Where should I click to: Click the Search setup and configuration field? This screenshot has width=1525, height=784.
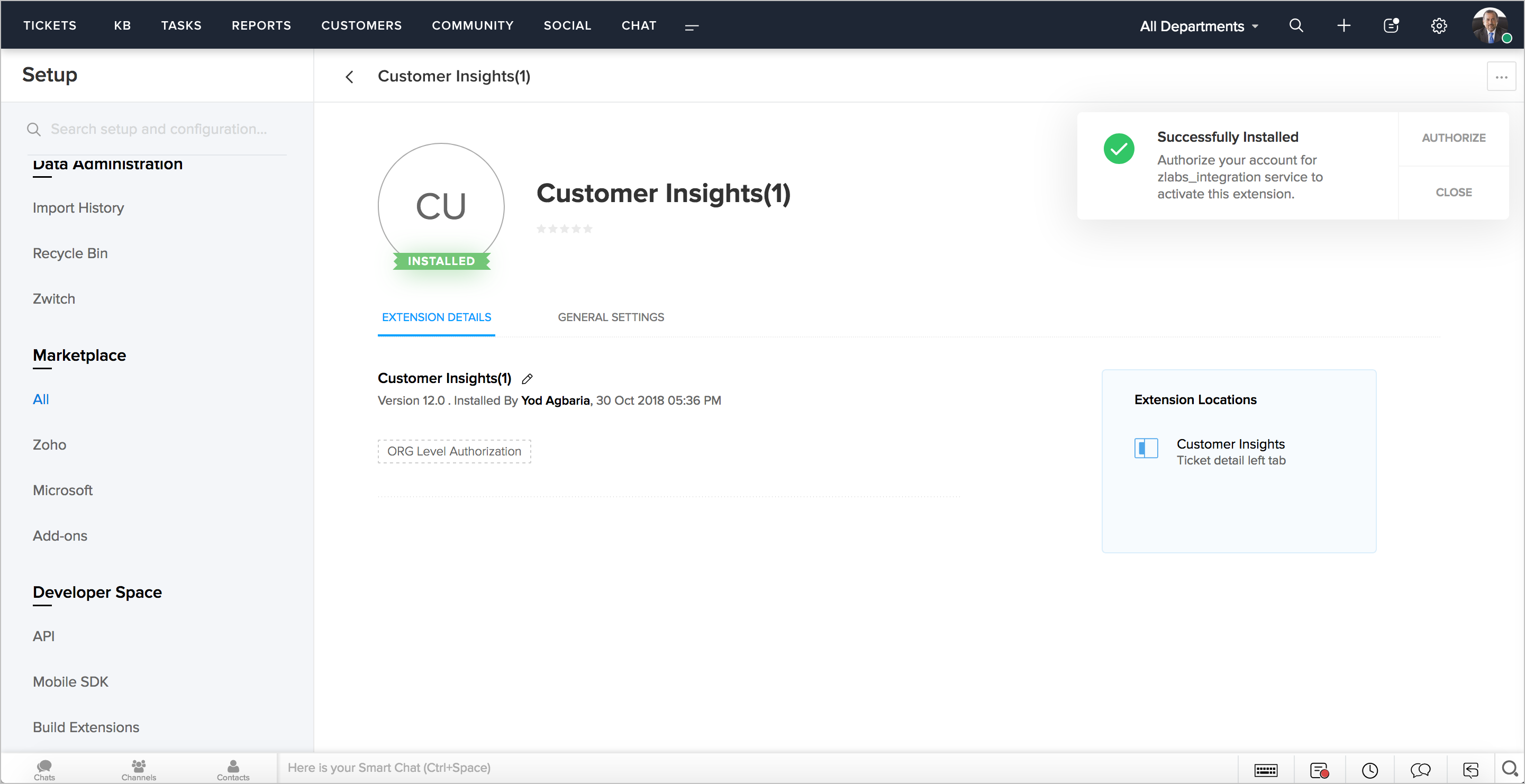[x=159, y=129]
